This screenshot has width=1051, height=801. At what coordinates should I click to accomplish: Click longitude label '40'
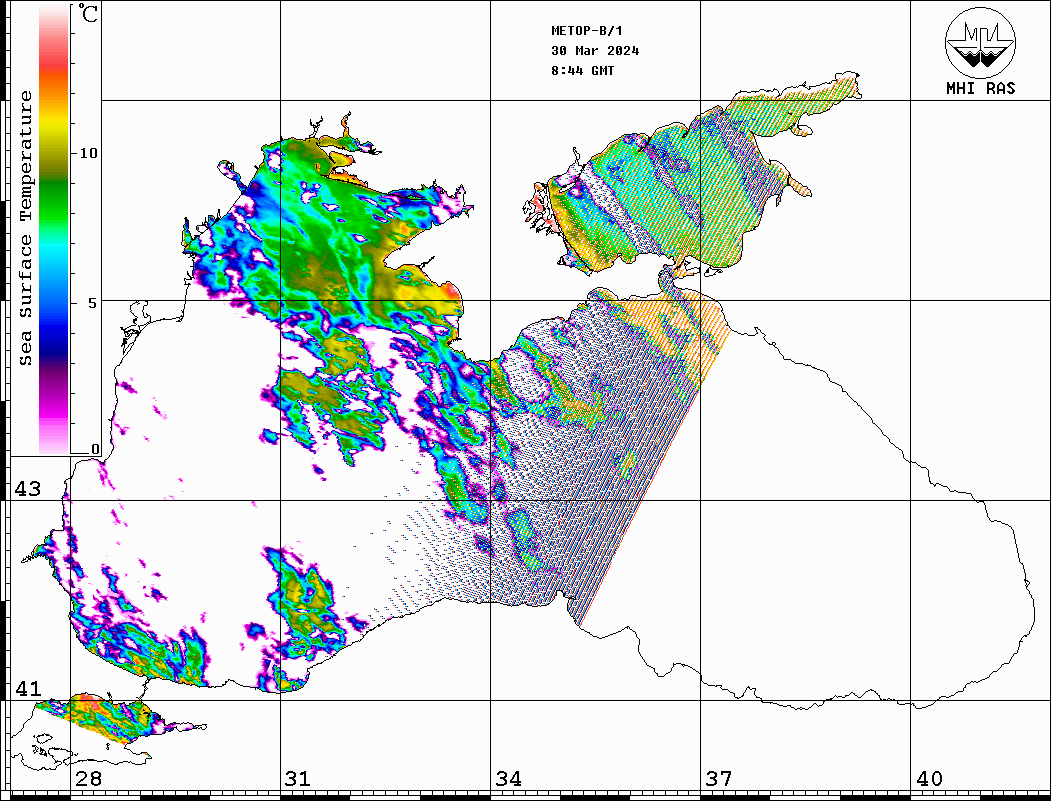point(929,778)
